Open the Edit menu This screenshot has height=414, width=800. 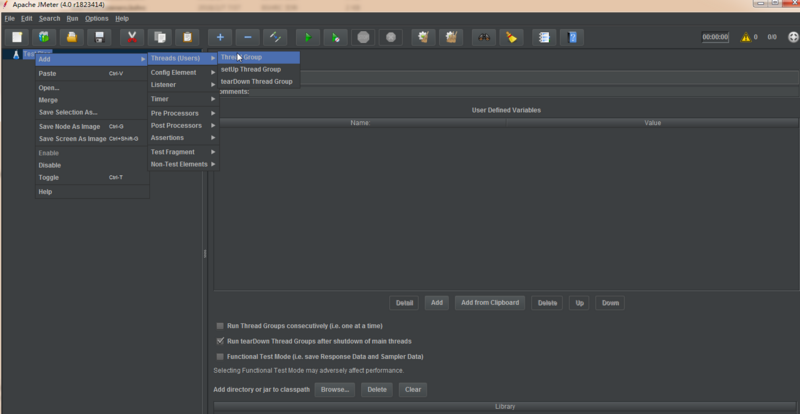[x=27, y=18]
